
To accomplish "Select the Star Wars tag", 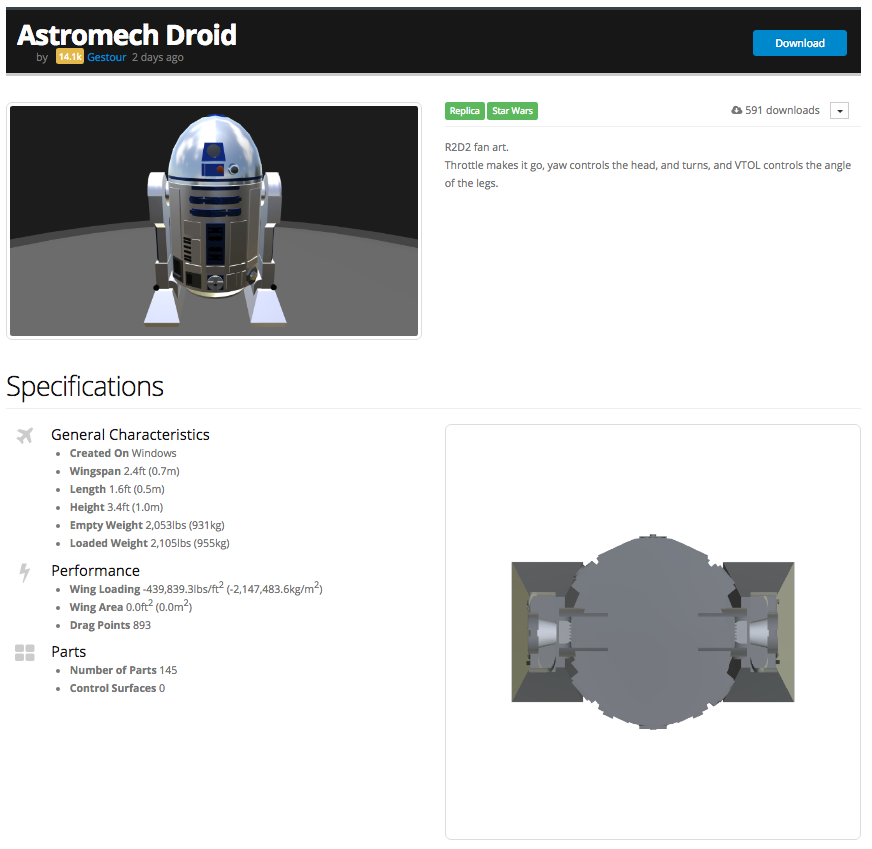I will (513, 111).
